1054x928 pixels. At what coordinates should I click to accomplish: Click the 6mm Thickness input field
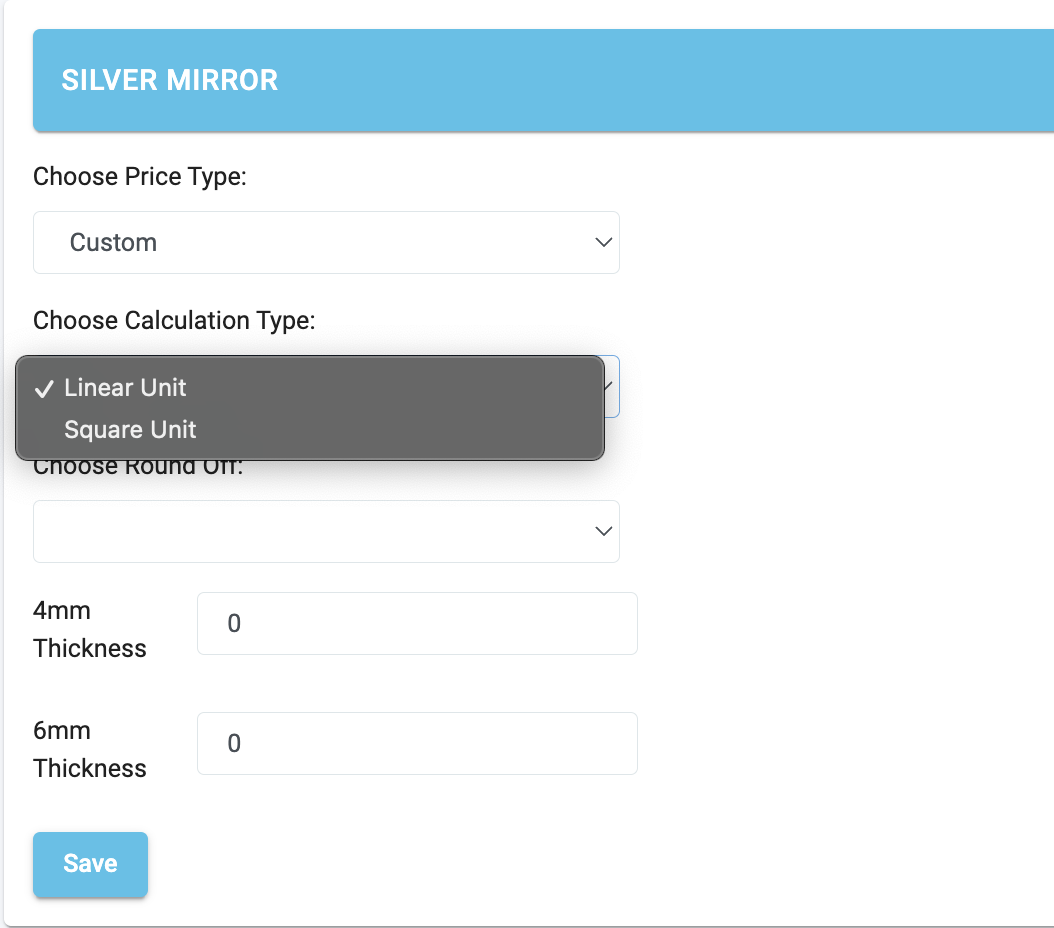tap(417, 743)
